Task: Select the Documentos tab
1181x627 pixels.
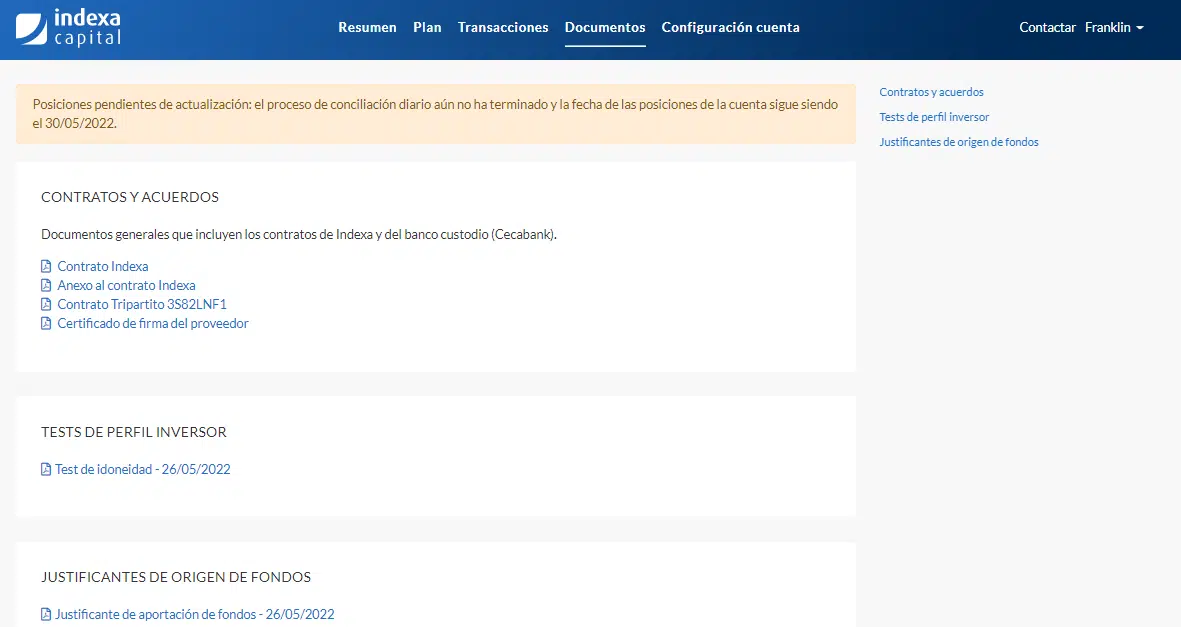Action: click(x=605, y=27)
